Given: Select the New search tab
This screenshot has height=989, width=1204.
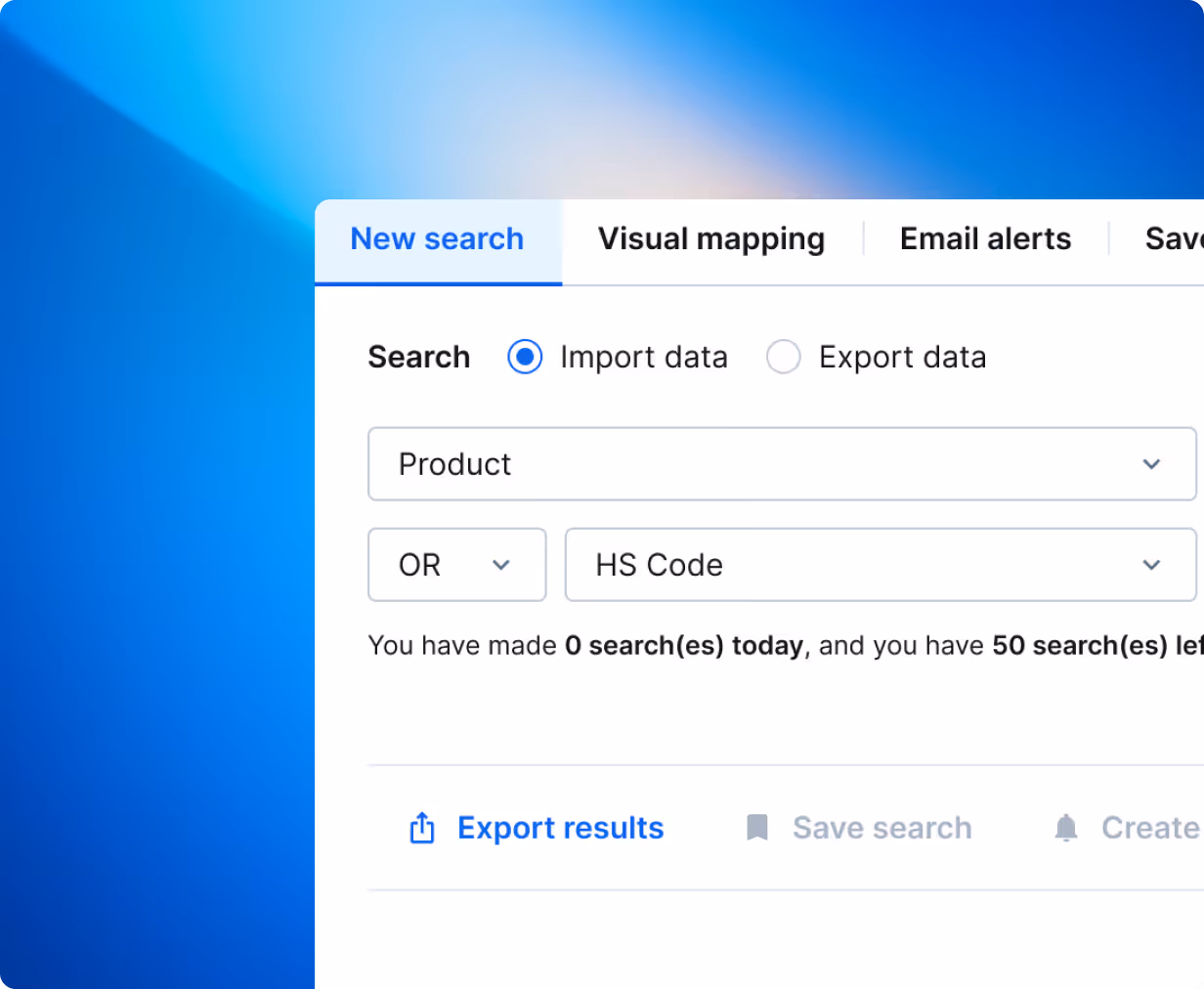Looking at the screenshot, I should tap(437, 238).
